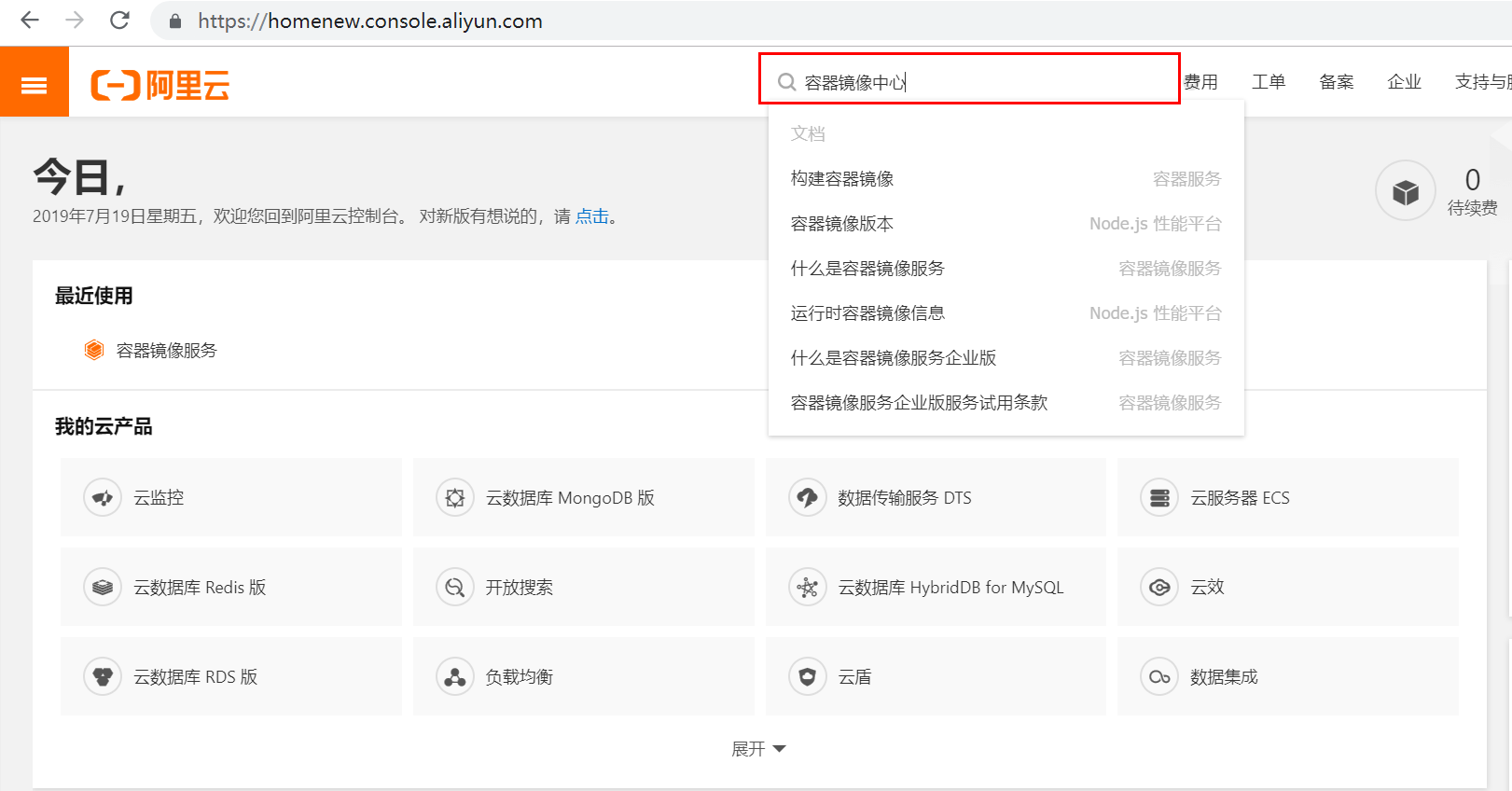Click the 负载均衡 icon
1512x791 pixels.
tap(455, 676)
